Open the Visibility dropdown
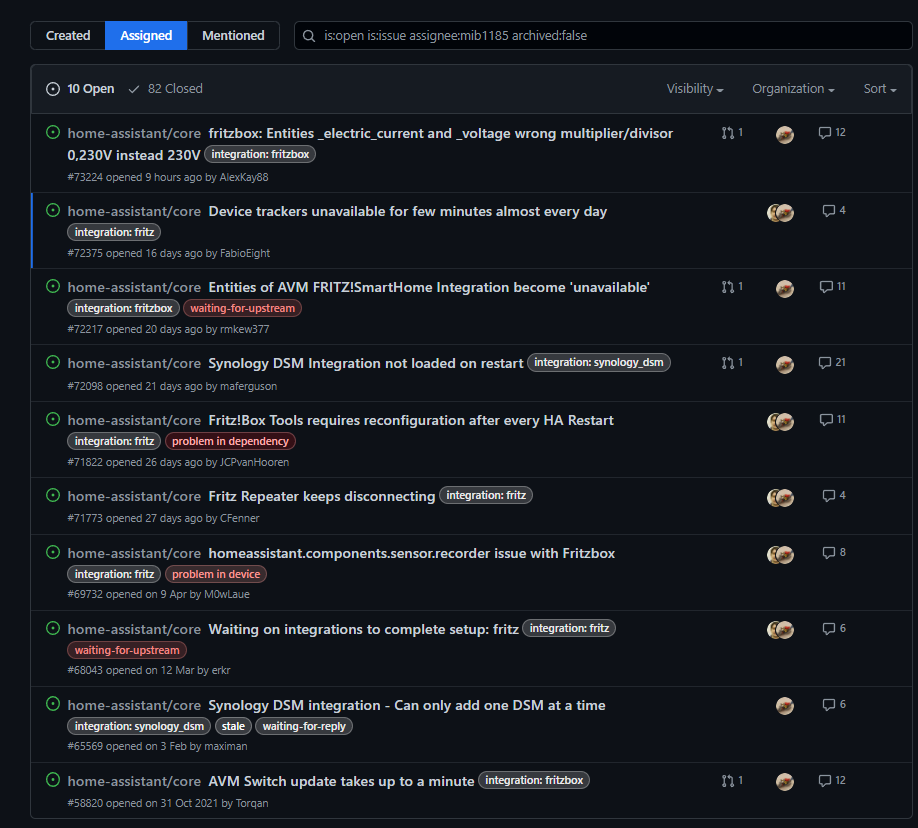 [x=694, y=88]
